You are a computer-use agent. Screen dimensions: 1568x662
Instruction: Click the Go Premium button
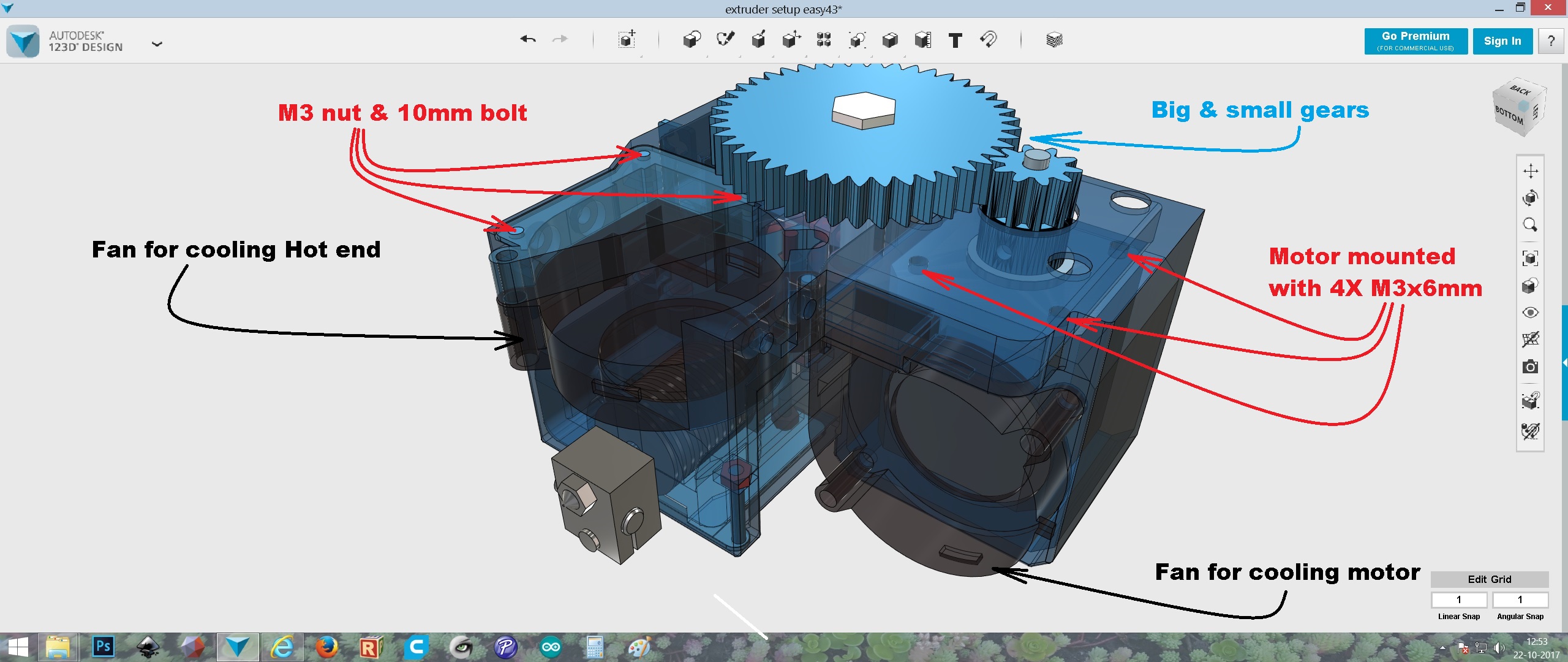pyautogui.click(x=1415, y=41)
